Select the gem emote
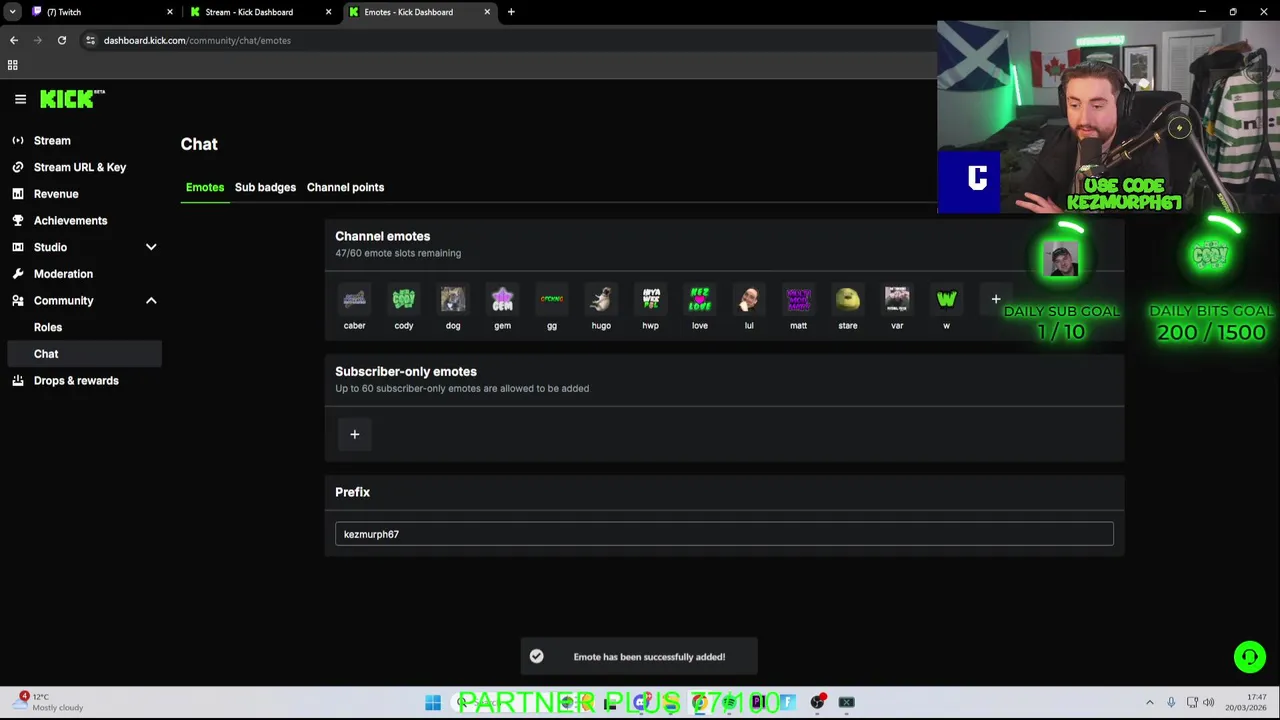Image resolution: width=1280 pixels, height=720 pixels. 502,299
